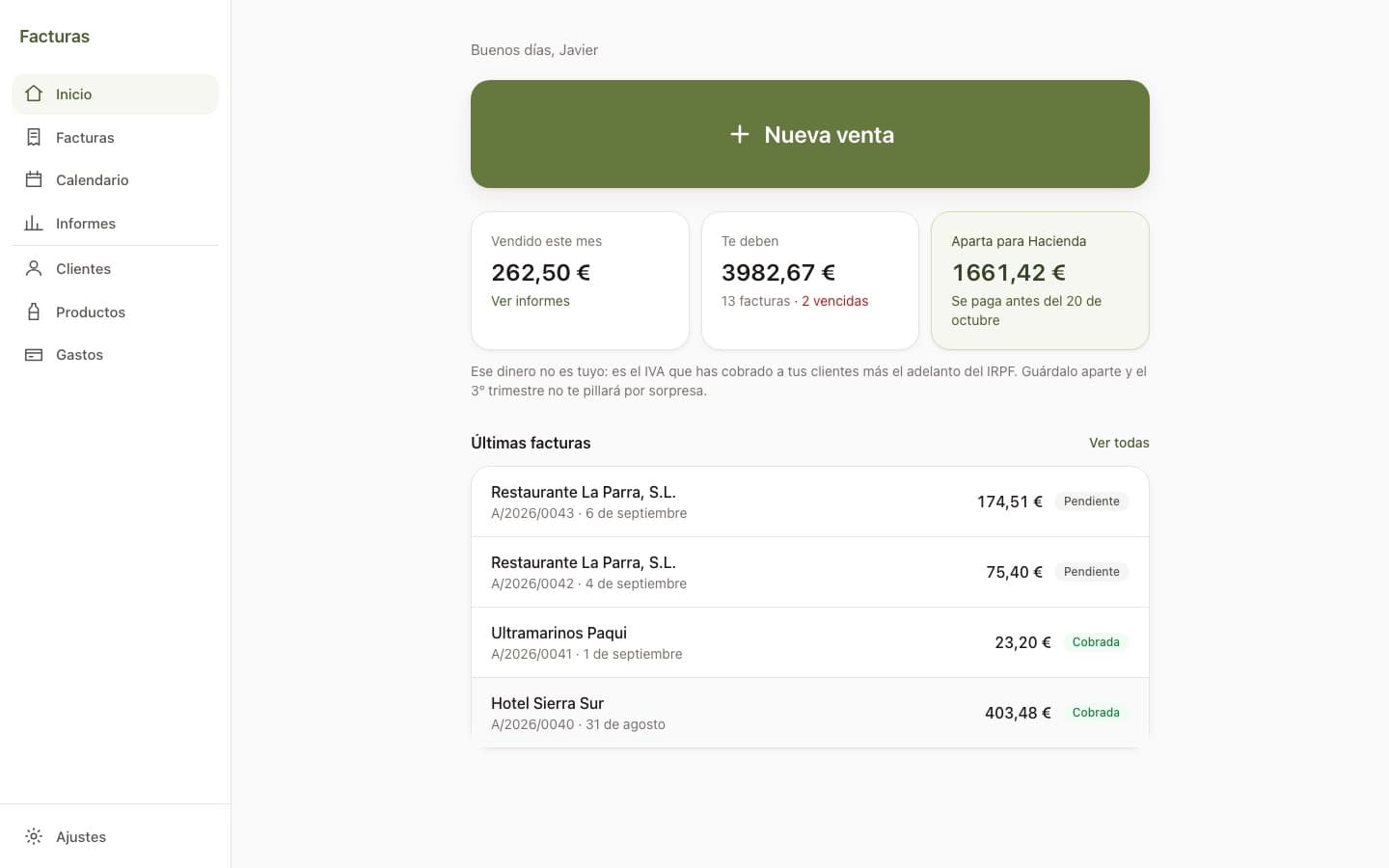Click the 262,50 € sold amount
The width and height of the screenshot is (1389, 868).
point(540,272)
